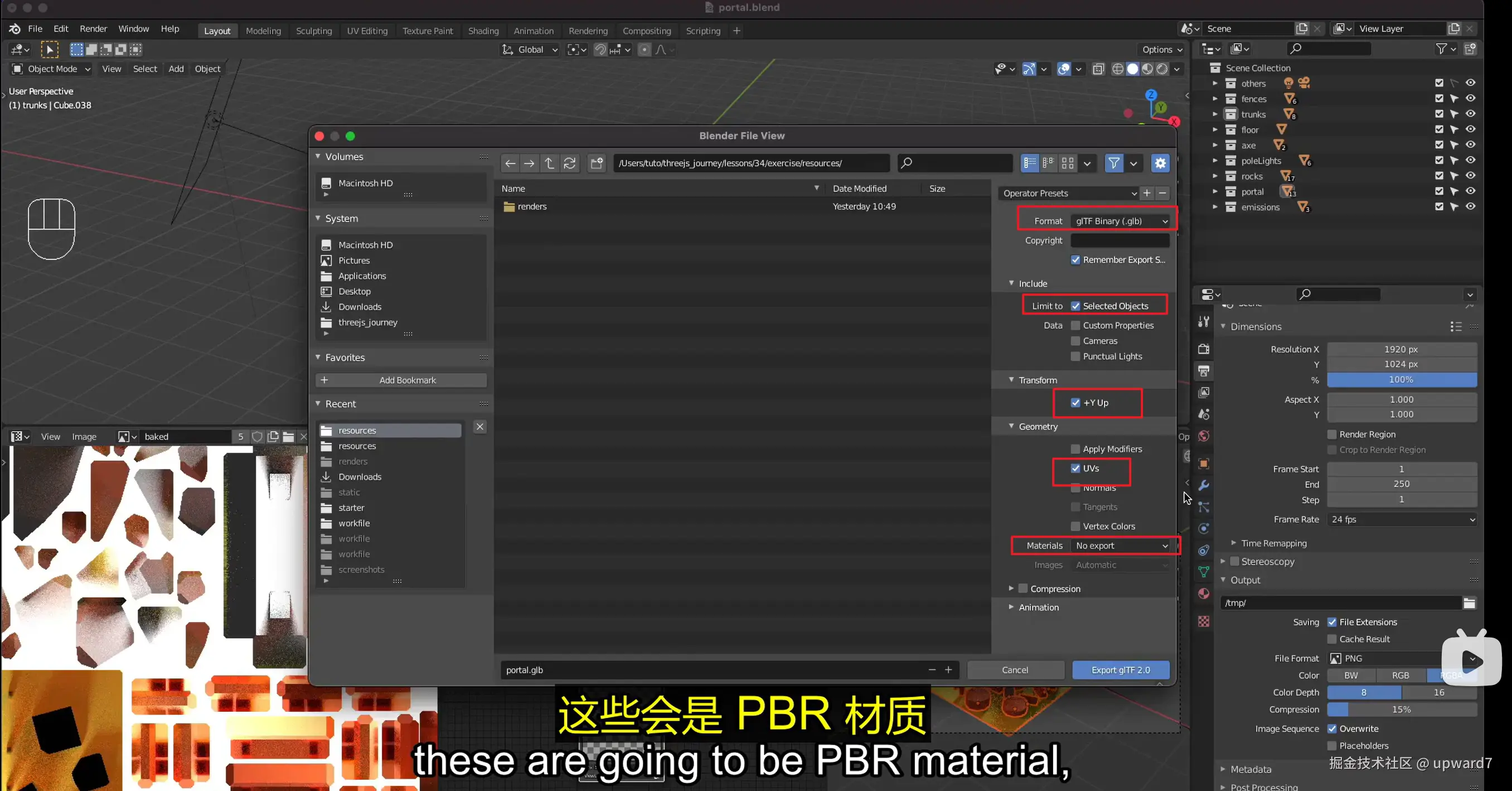Click the parent directory up-arrow icon
This screenshot has width=1512, height=791.
[x=549, y=163]
